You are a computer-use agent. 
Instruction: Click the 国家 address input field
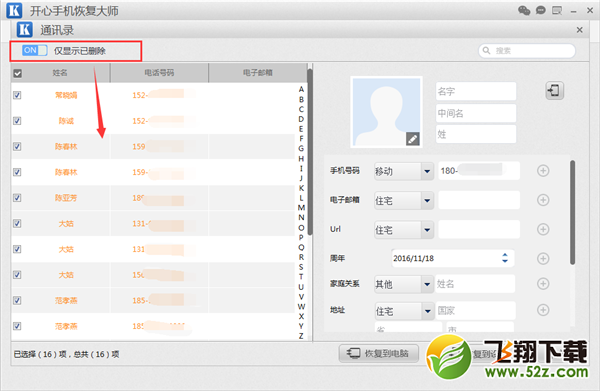[475, 310]
